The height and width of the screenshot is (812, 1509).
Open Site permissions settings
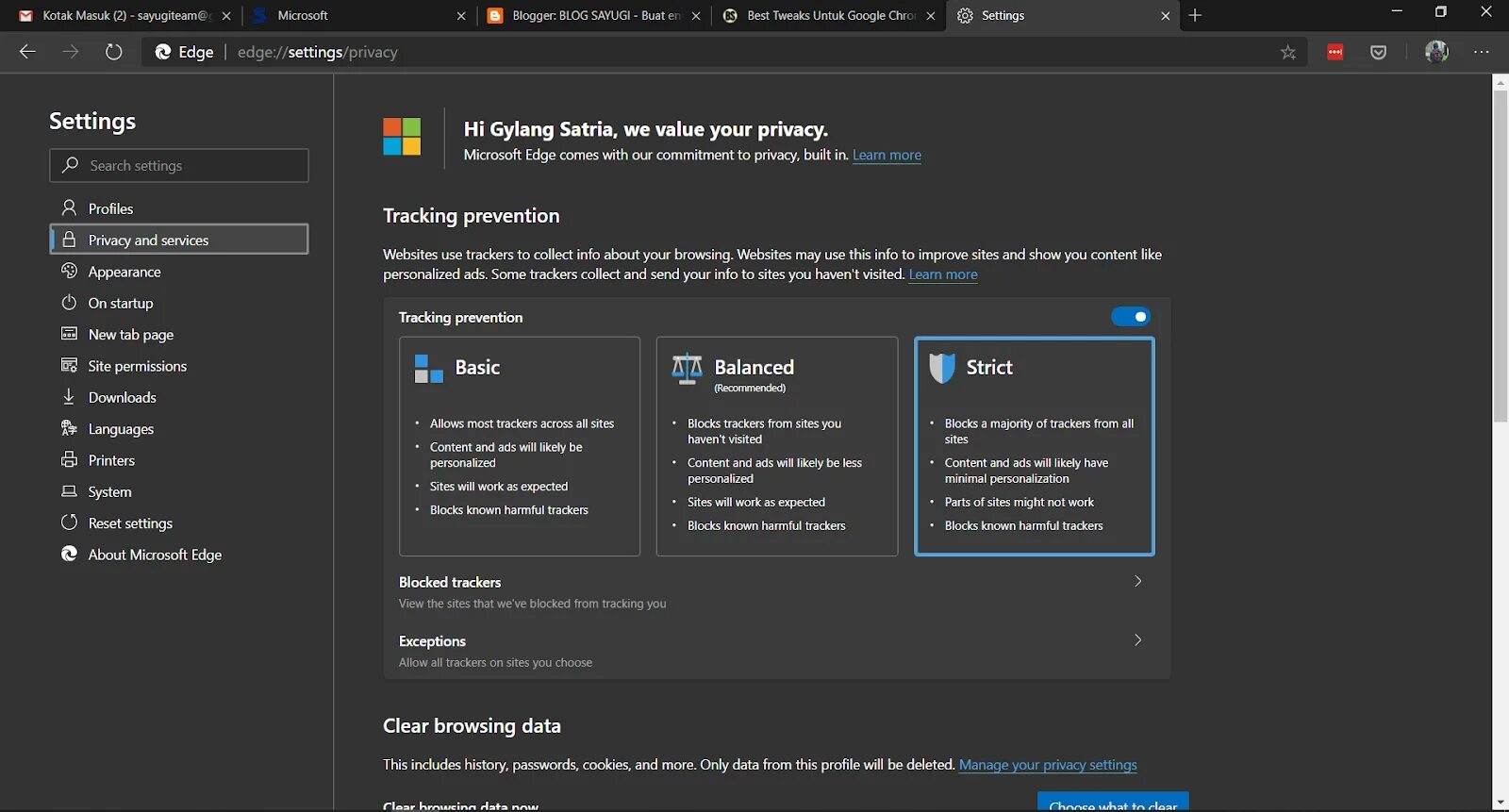pos(137,366)
